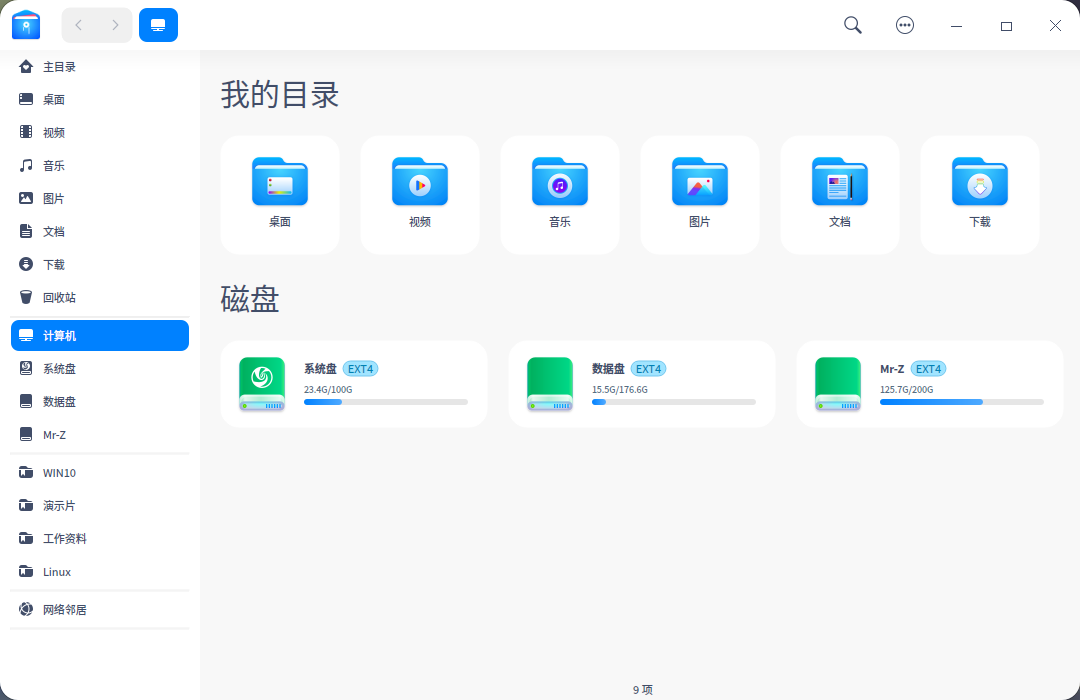
Task: Open 演示片 bookmark in the sidebar
Action: pos(100,506)
